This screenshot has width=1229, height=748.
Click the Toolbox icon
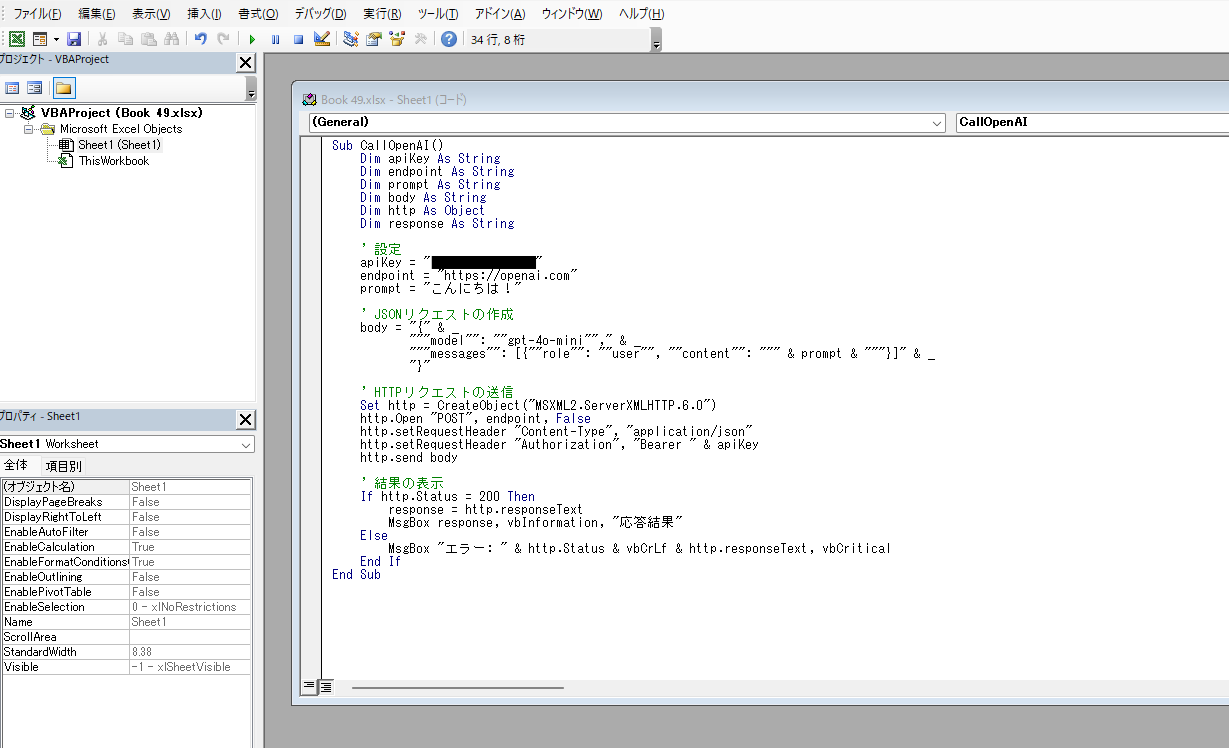click(x=420, y=39)
